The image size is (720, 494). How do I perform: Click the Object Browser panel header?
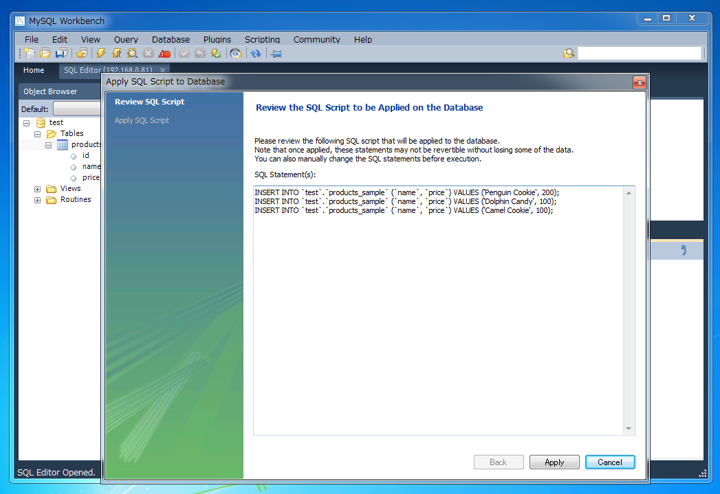60,91
